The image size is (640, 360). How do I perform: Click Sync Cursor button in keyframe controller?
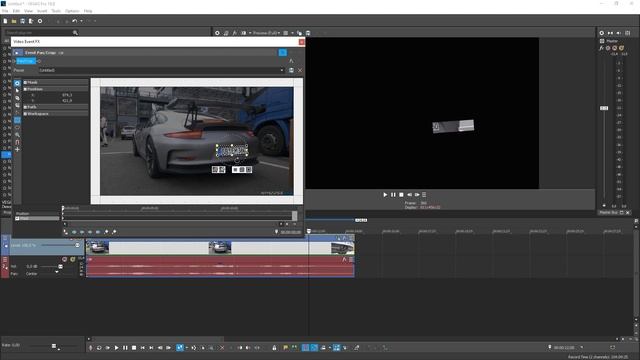66,232
